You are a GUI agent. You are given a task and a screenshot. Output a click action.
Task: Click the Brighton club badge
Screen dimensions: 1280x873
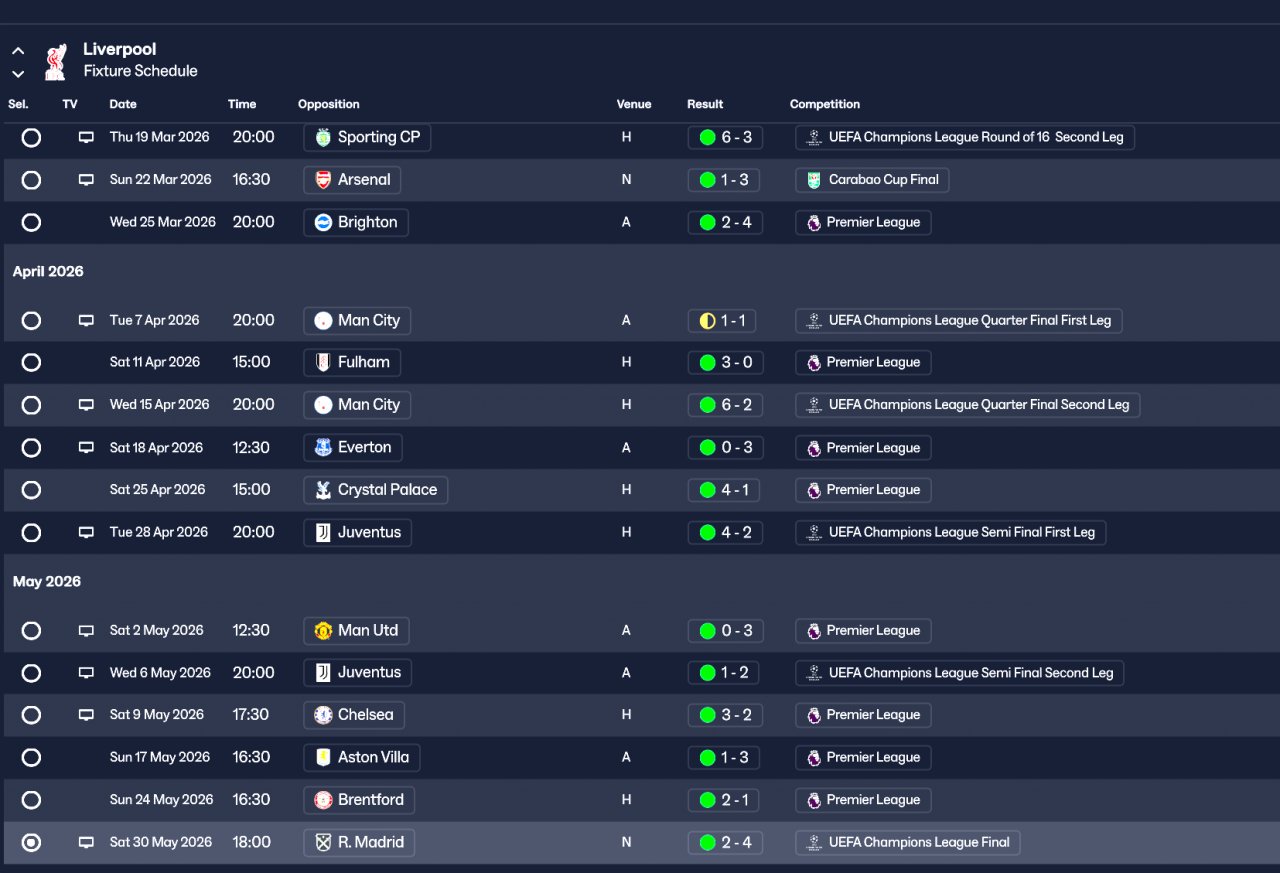[x=323, y=222]
